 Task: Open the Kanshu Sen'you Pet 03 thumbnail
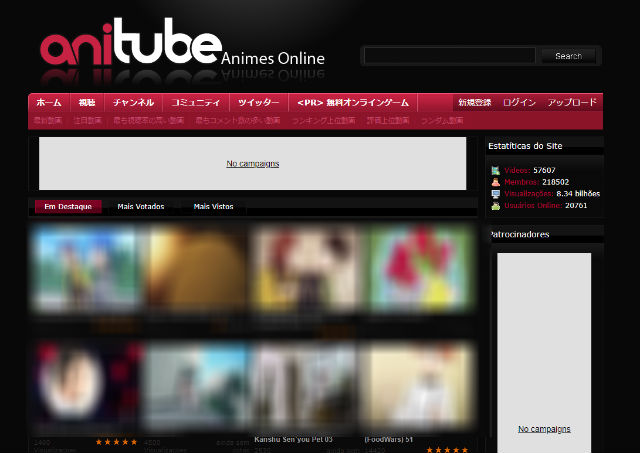point(305,386)
